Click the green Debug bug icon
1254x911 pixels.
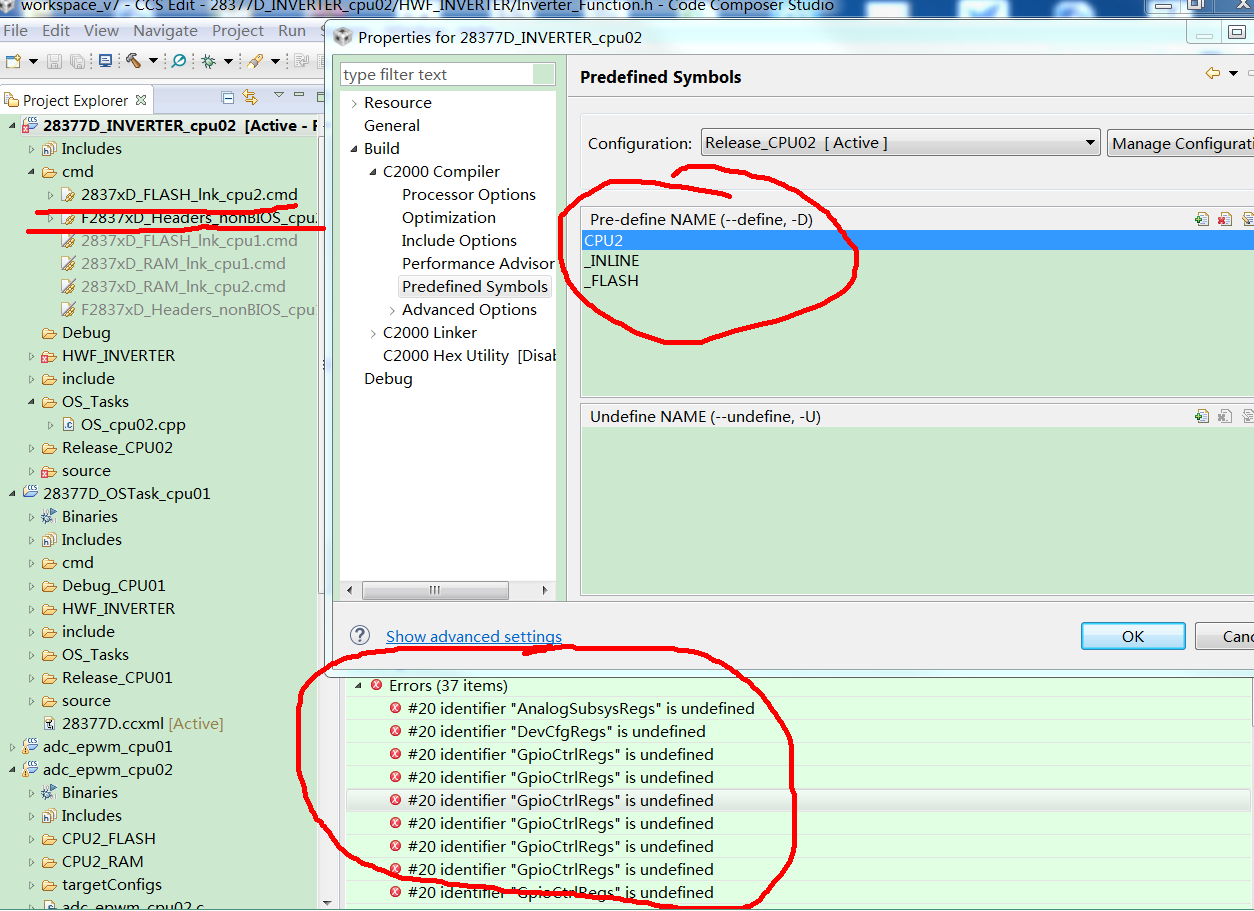(208, 61)
